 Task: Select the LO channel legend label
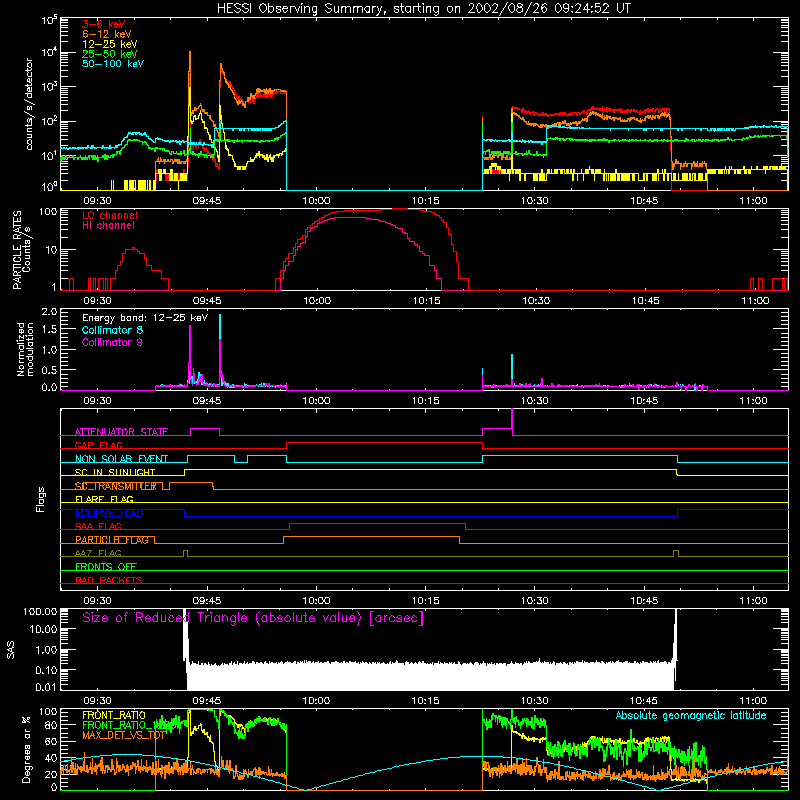point(110,215)
